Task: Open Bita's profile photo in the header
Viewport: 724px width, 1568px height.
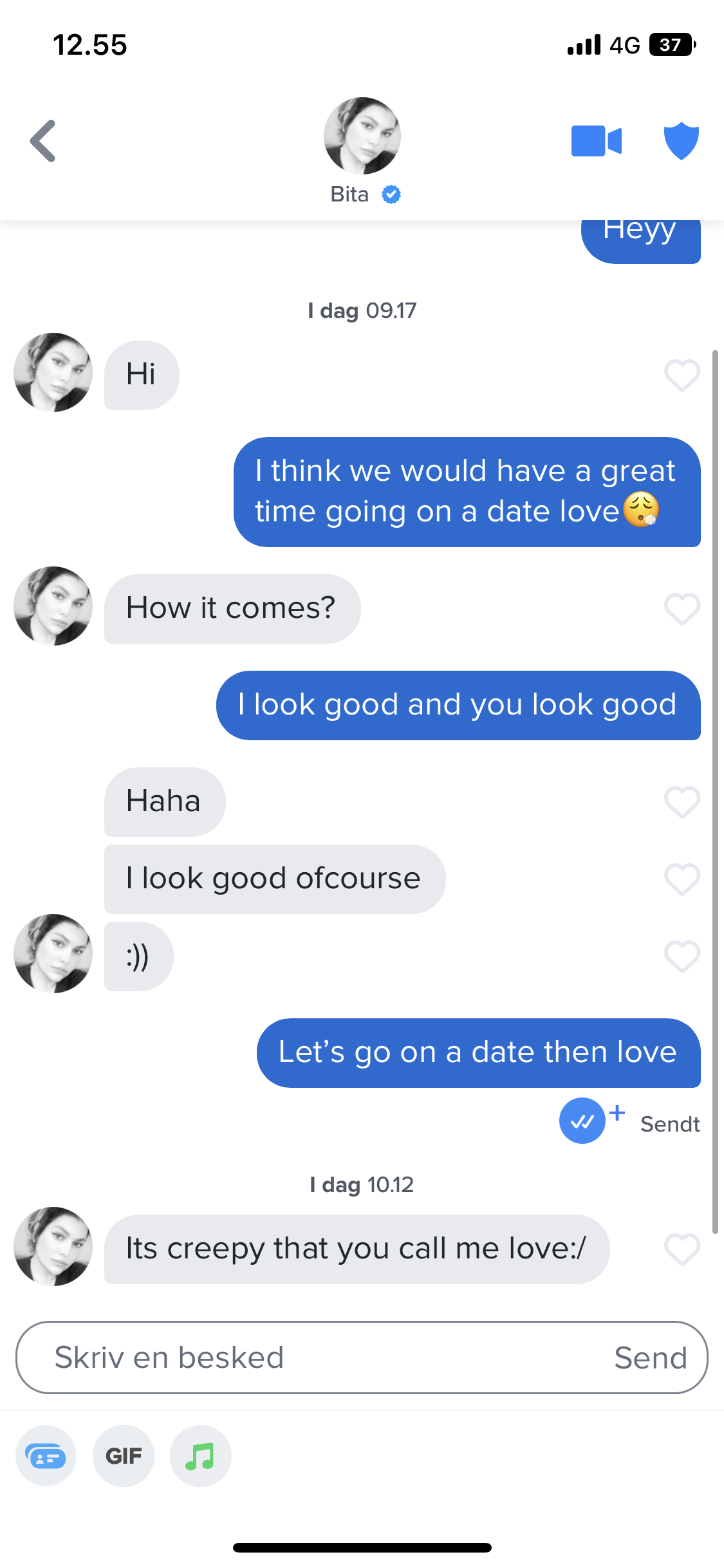Action: coord(362,136)
